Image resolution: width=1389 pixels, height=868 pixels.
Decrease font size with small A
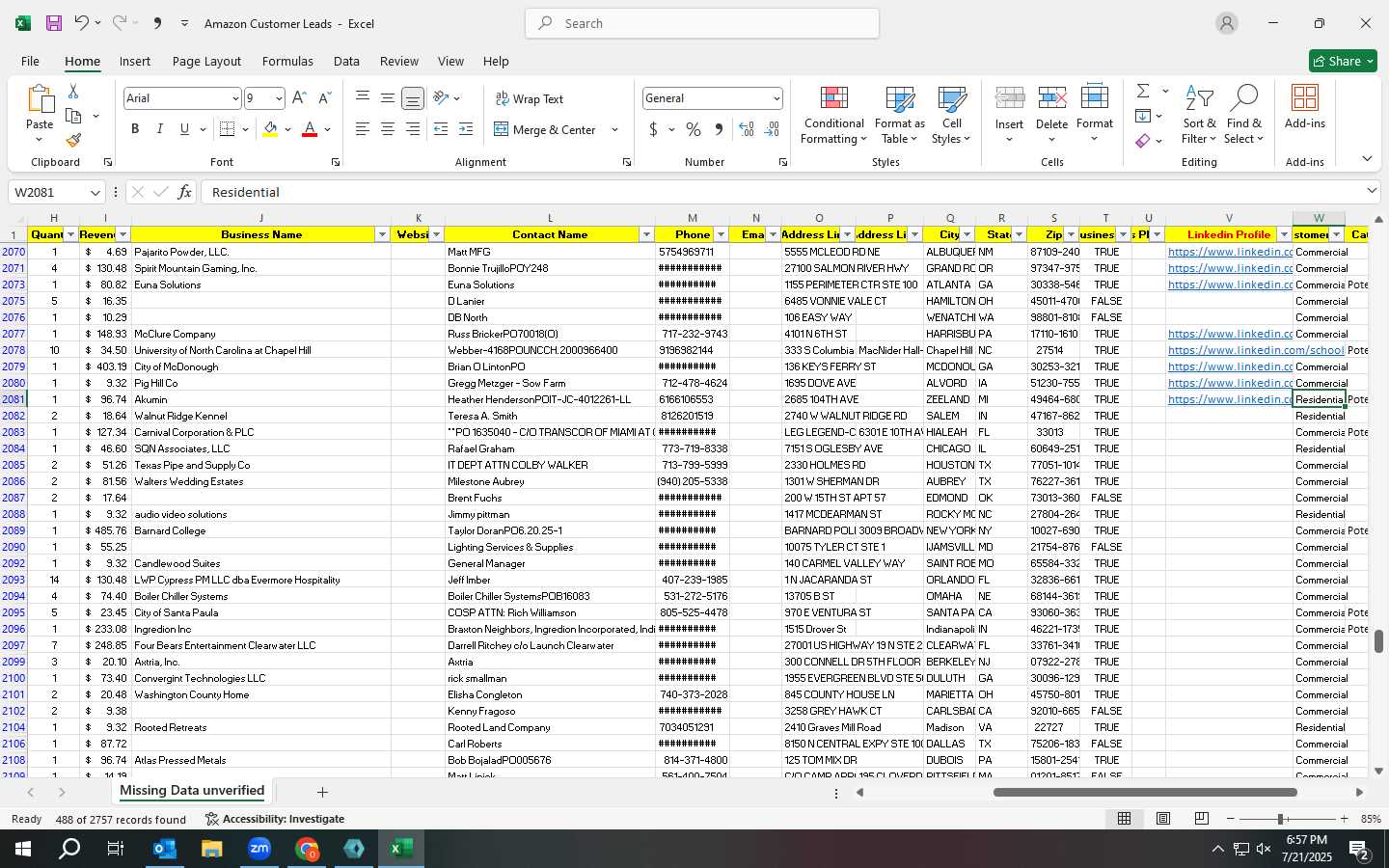coord(324,98)
